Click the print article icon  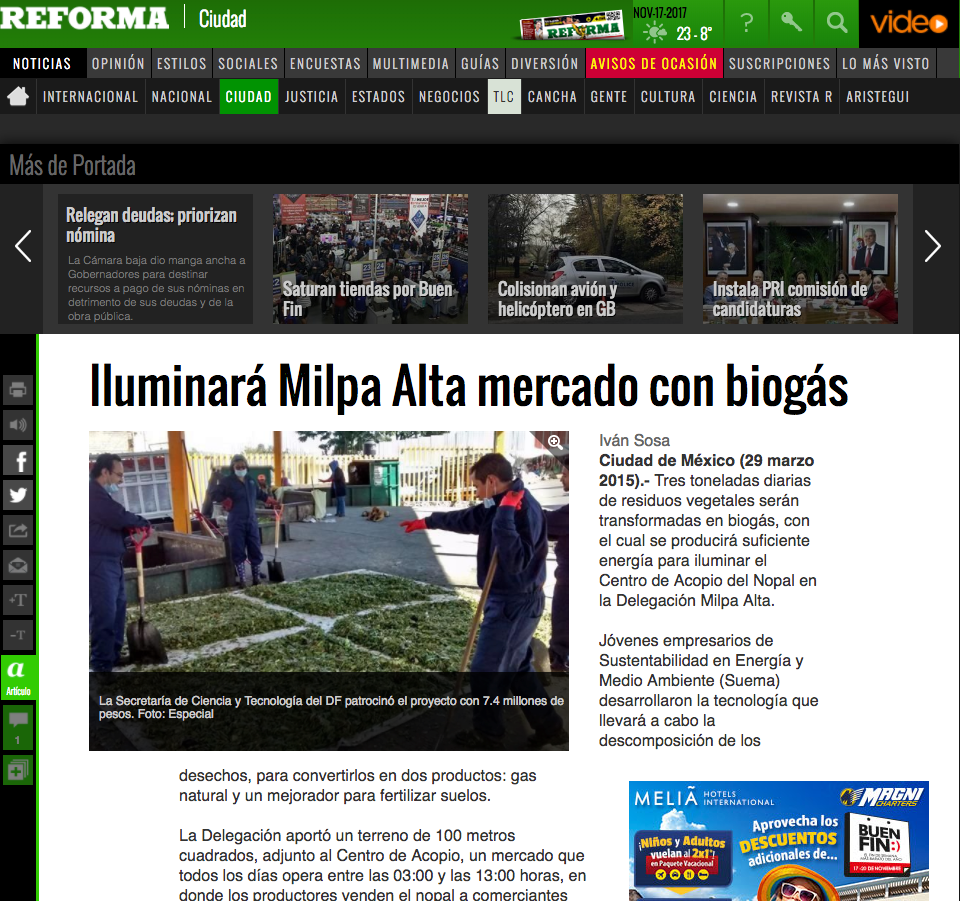pyautogui.click(x=18, y=390)
